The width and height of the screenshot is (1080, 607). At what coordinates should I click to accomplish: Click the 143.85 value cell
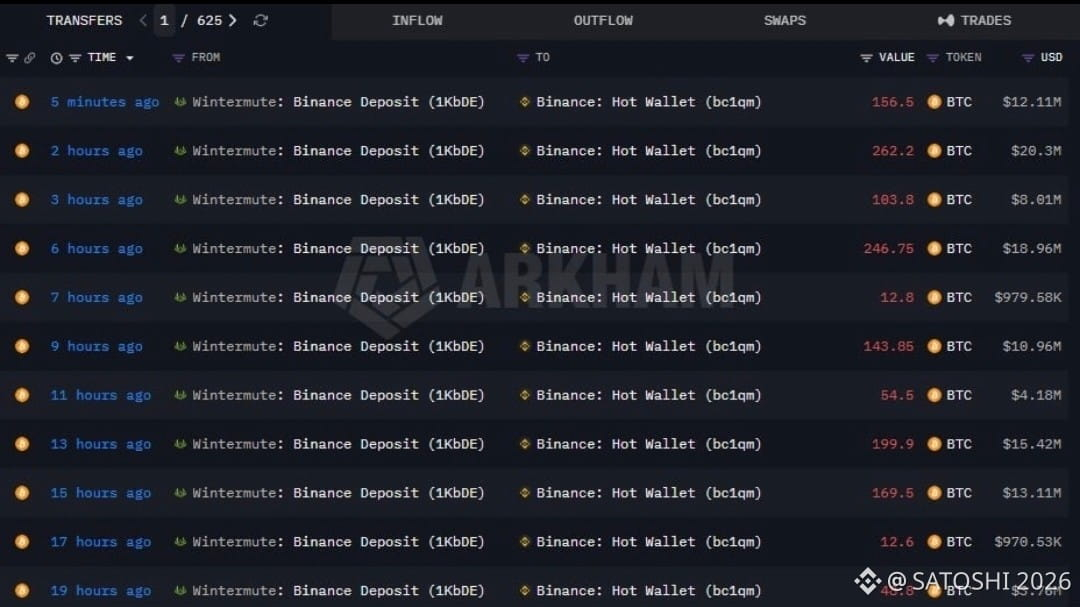[889, 347]
